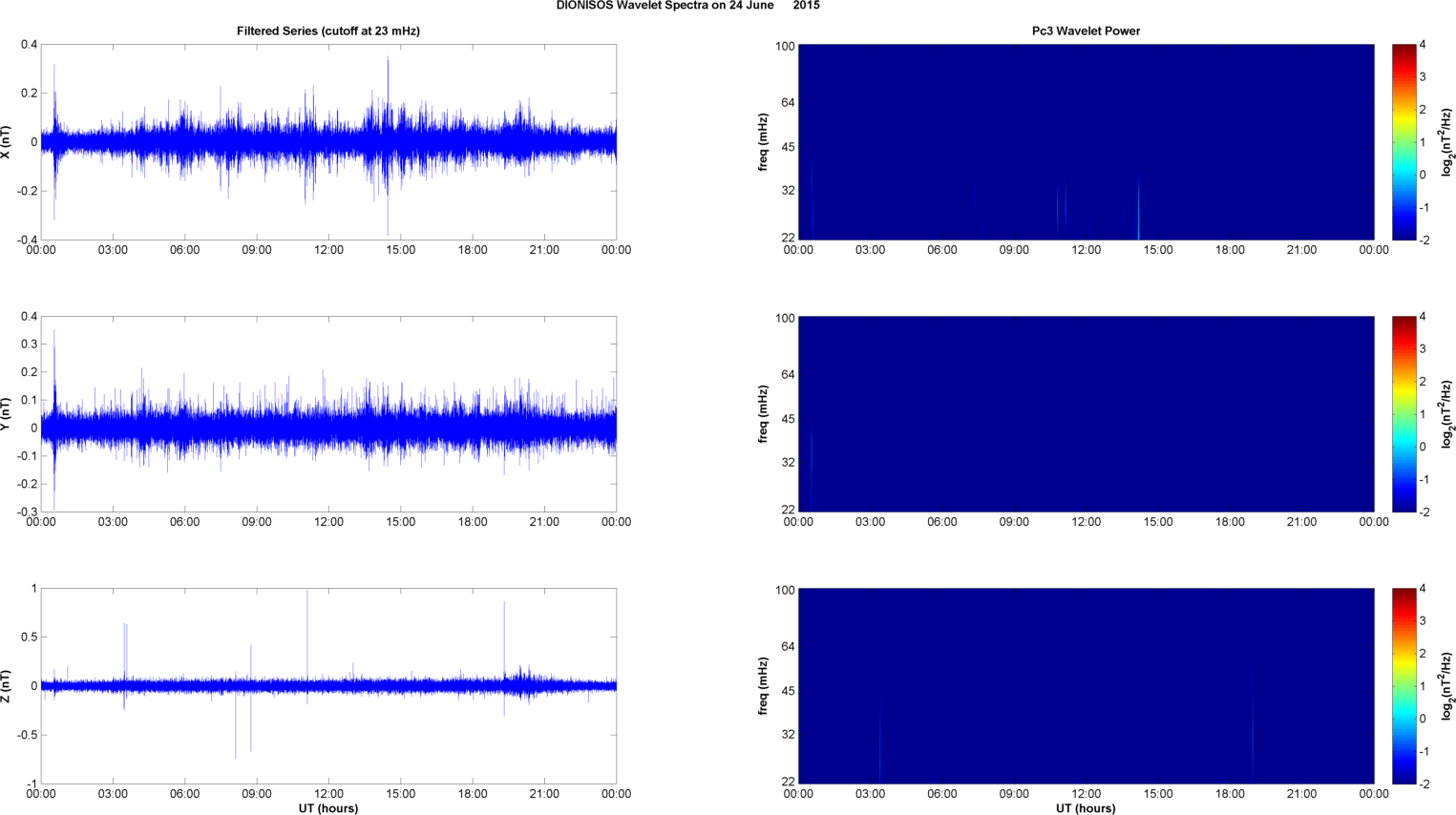Click the colorbar unit label beside the middle spectrogram

point(1447,414)
